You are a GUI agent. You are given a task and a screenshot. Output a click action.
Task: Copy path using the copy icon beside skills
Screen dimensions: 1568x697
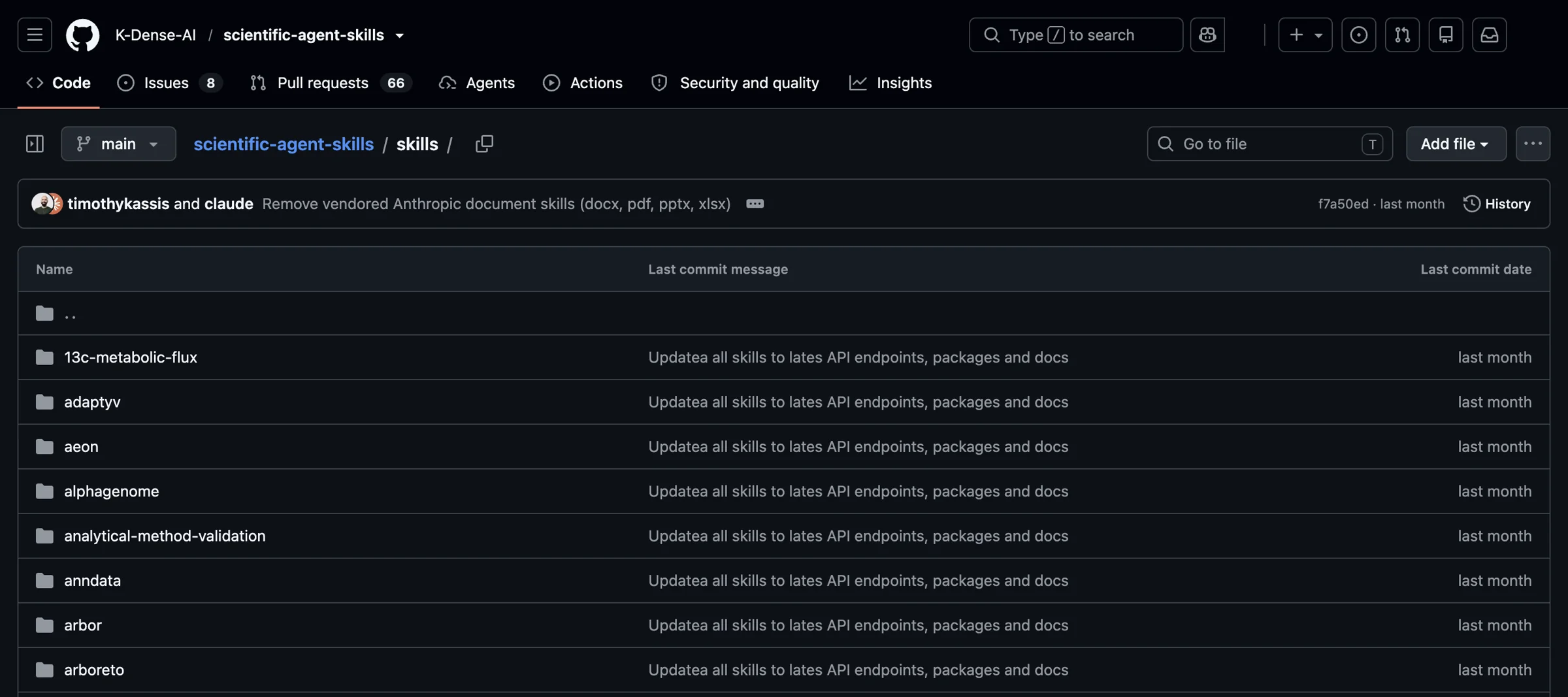[x=484, y=144]
